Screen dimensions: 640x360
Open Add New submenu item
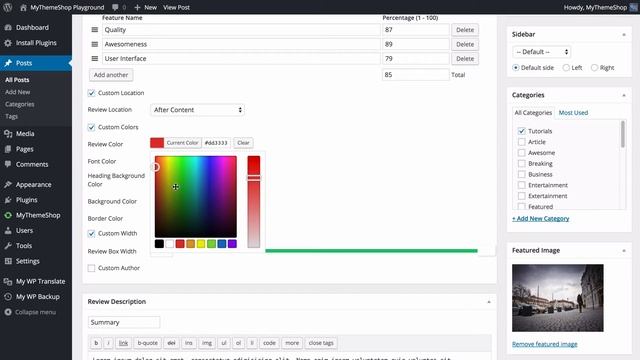[x=18, y=92]
